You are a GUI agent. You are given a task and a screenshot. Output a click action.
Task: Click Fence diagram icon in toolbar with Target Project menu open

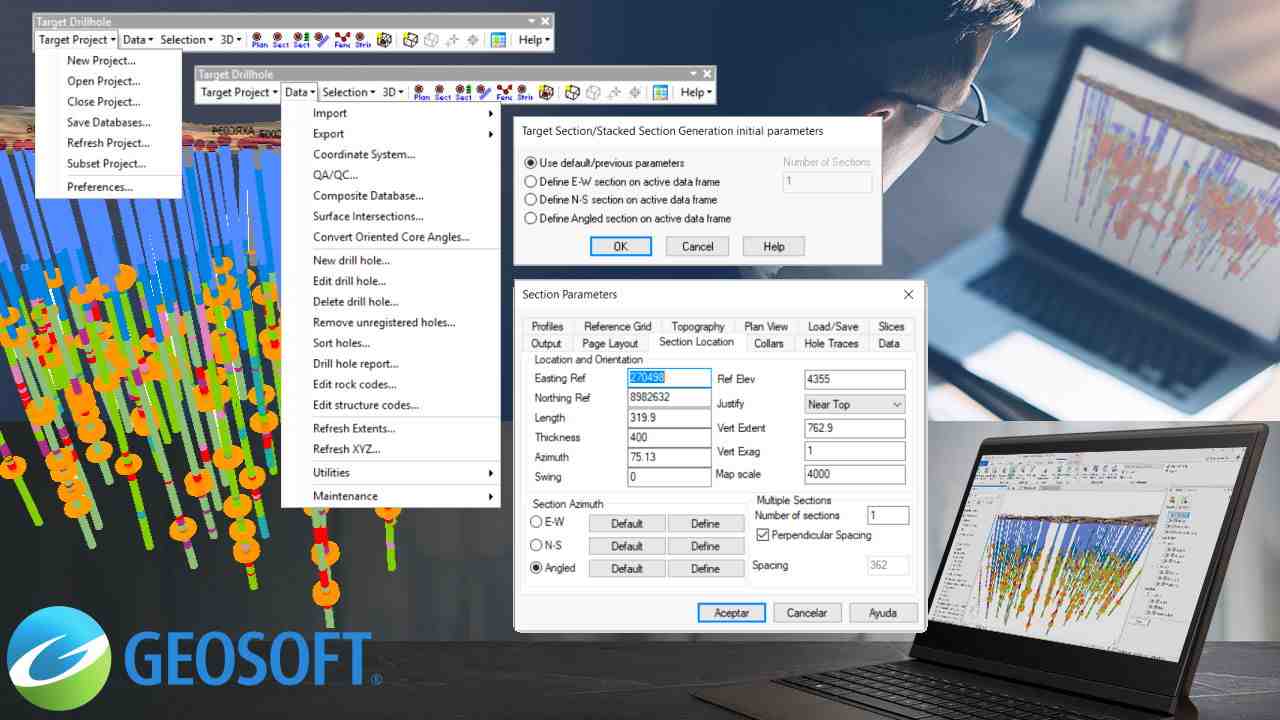coord(342,40)
